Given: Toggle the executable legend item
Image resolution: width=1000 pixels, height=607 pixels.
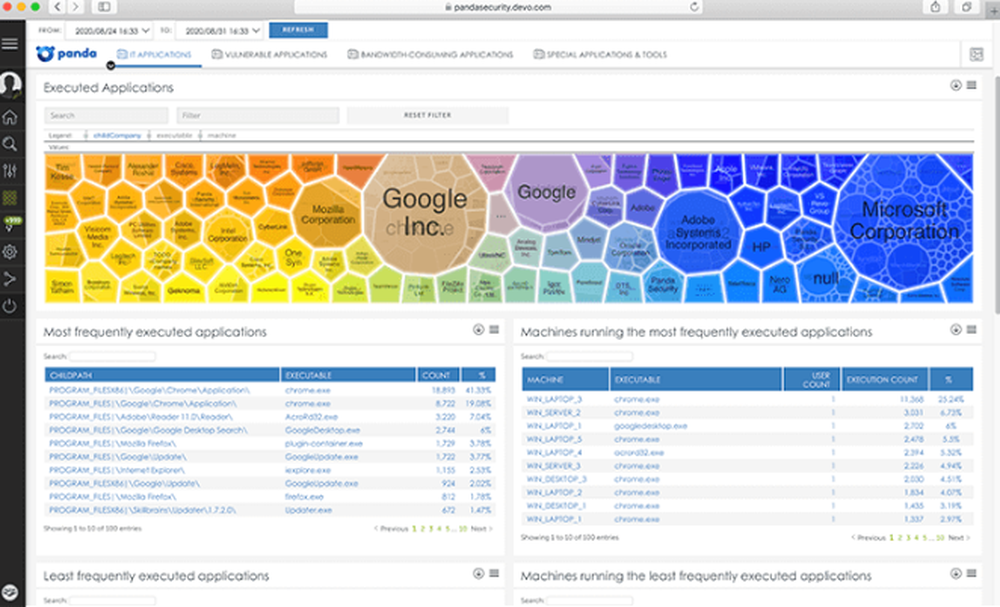Looking at the screenshot, I should pyautogui.click(x=174, y=135).
